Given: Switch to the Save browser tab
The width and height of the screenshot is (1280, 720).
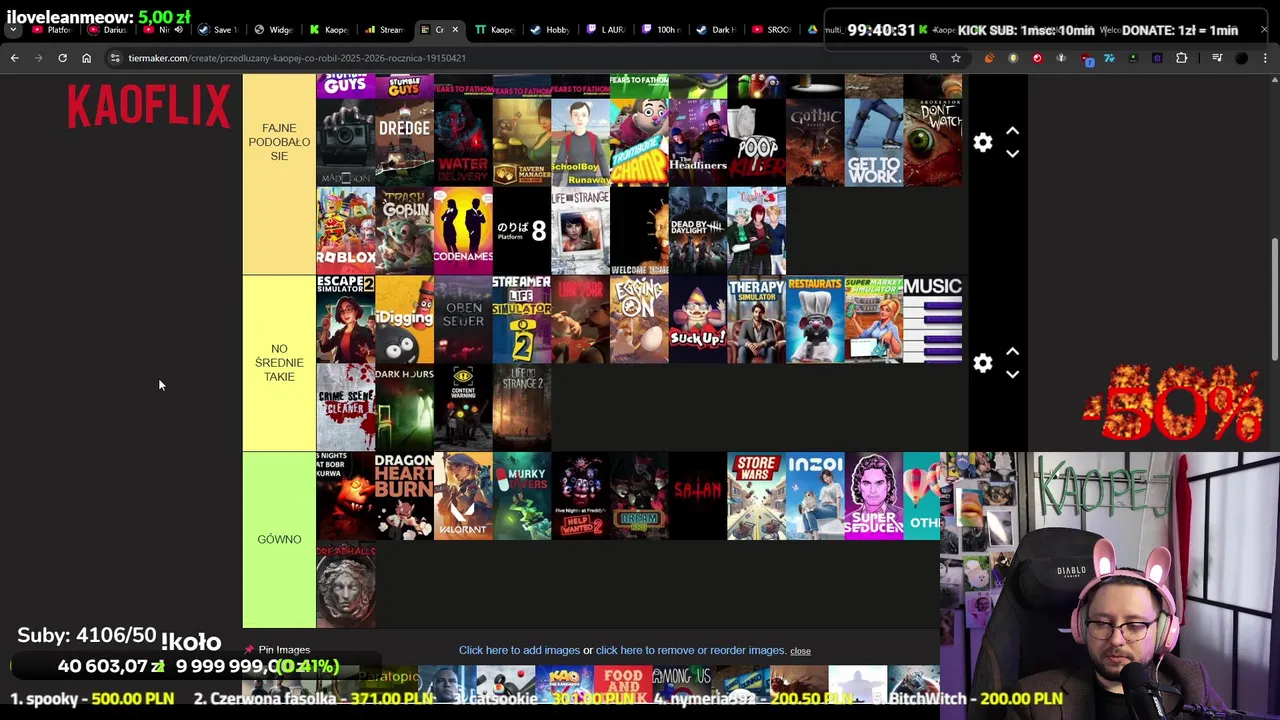Looking at the screenshot, I should (217, 30).
